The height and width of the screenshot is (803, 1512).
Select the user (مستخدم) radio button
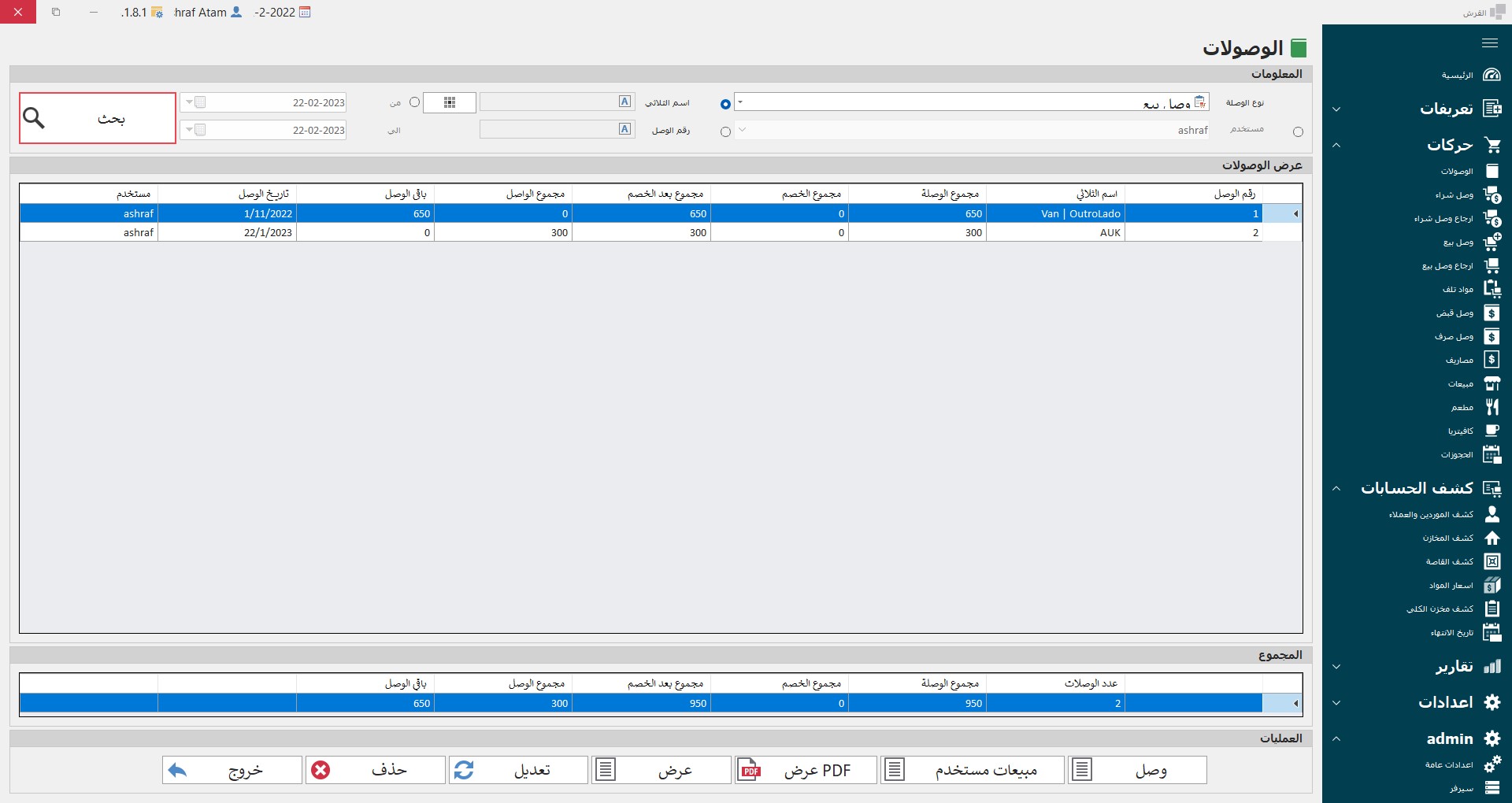click(1298, 131)
